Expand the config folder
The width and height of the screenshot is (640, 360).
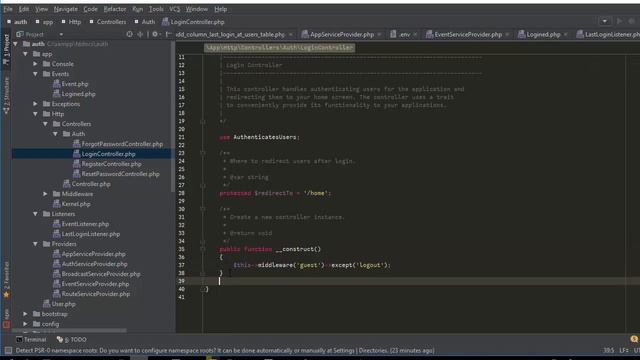(25, 324)
